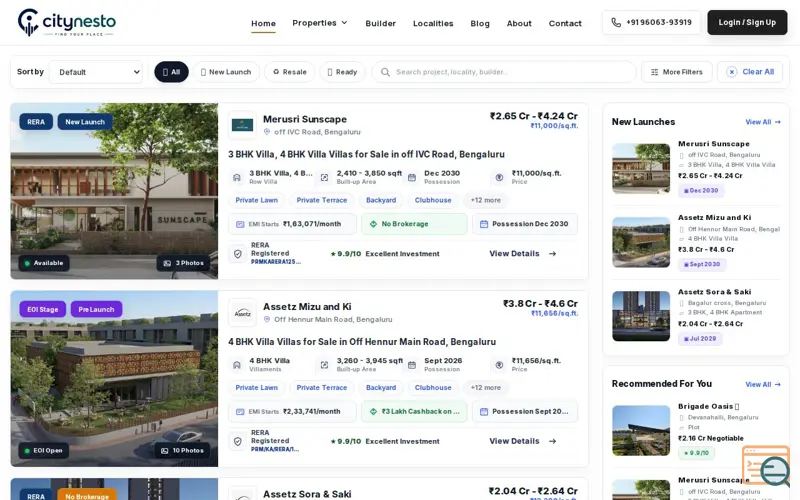
Task: Click the RERA shield icon on Merusri Sunscape card
Action: tap(237, 254)
